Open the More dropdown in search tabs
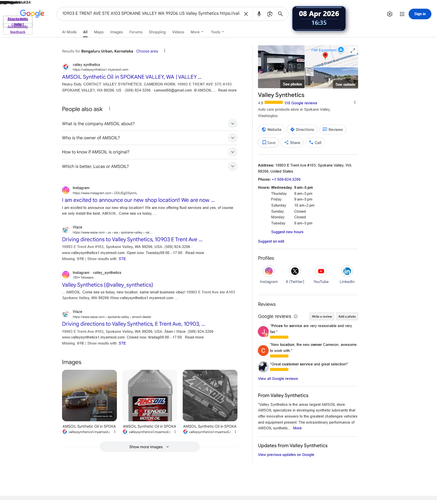The width and height of the screenshot is (440, 500). (x=197, y=32)
